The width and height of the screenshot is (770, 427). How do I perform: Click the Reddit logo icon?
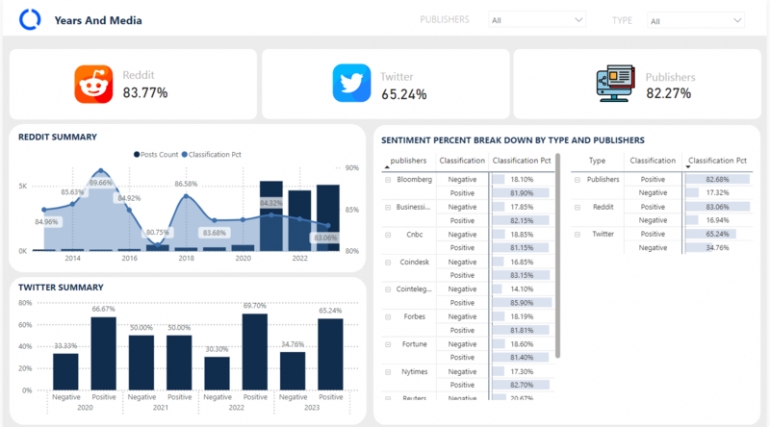click(94, 84)
